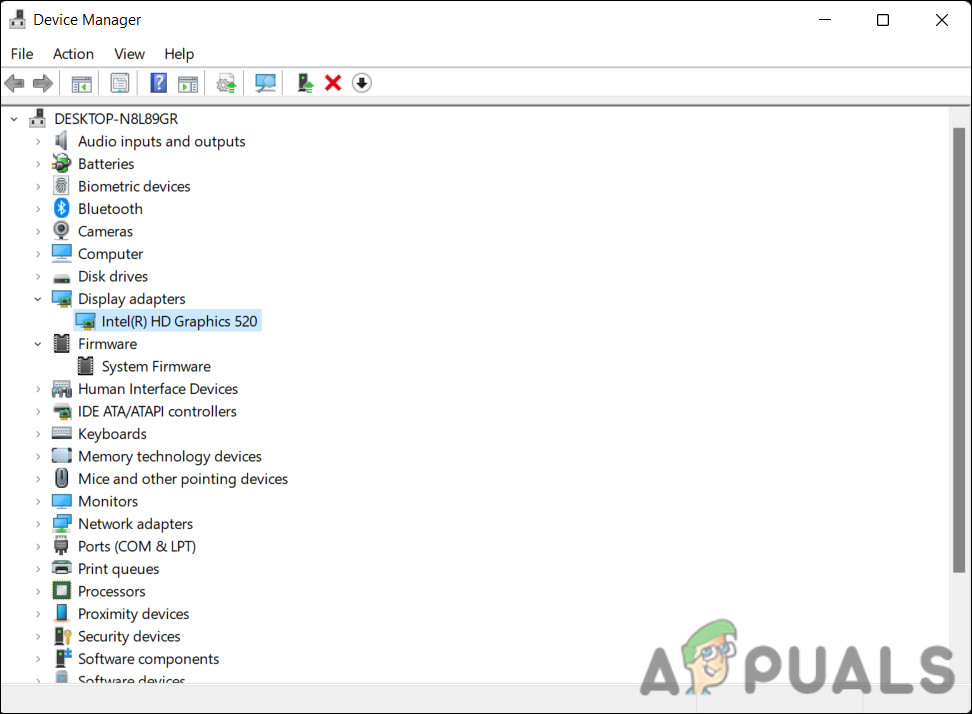
Task: Click the Batteries category icon
Action: pyautogui.click(x=61, y=164)
